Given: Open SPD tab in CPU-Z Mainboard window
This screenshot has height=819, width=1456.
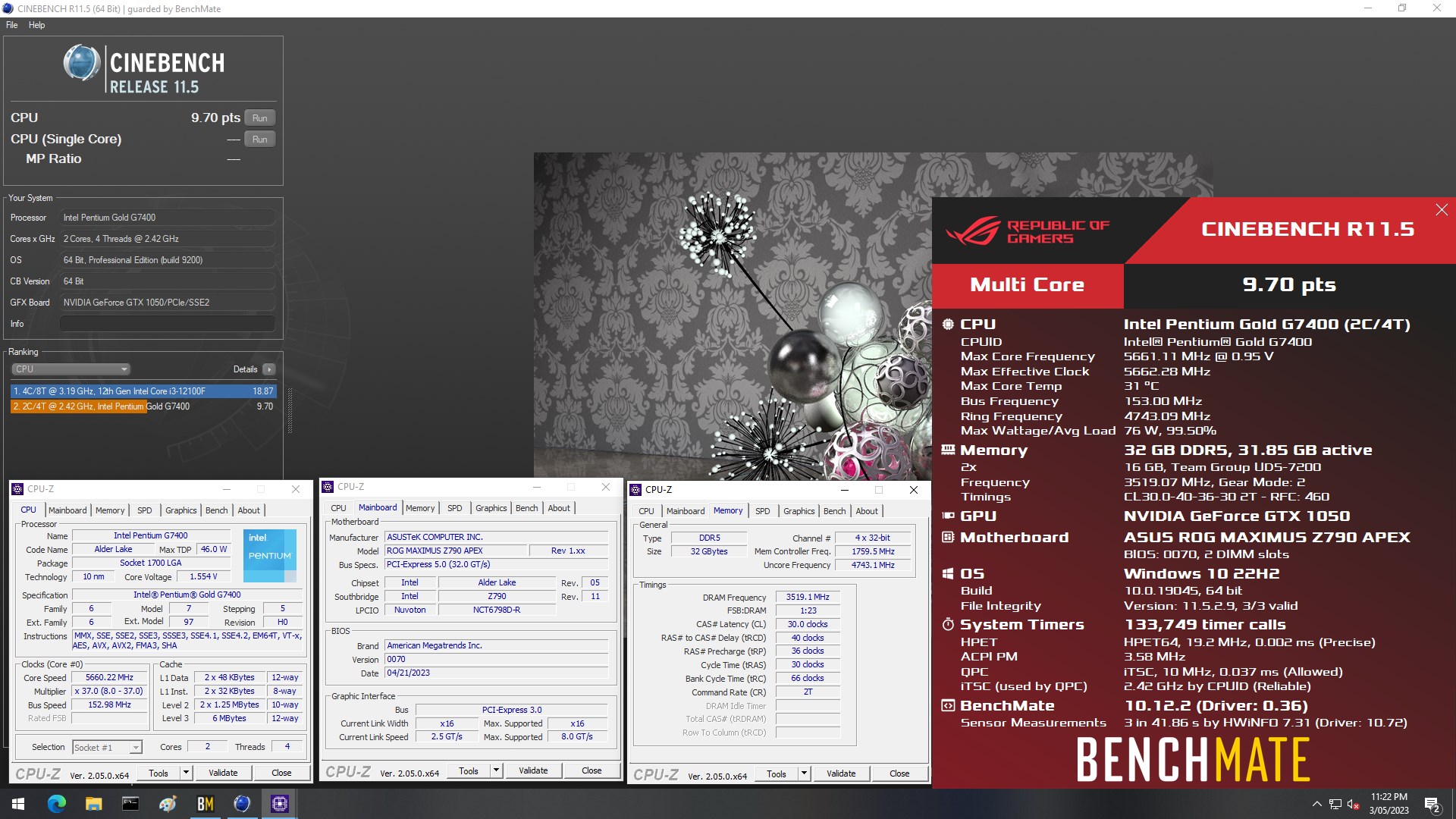Looking at the screenshot, I should [454, 508].
